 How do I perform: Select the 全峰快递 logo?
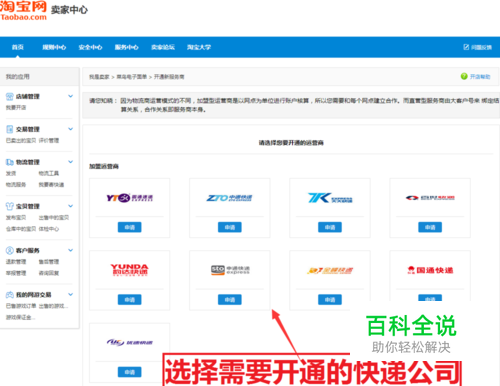coord(330,270)
